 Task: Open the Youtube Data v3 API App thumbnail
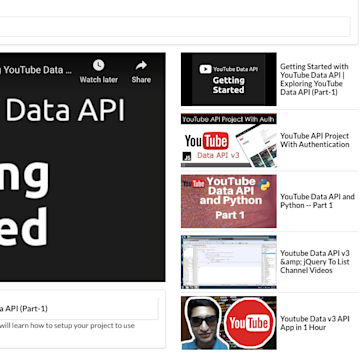tap(229, 323)
